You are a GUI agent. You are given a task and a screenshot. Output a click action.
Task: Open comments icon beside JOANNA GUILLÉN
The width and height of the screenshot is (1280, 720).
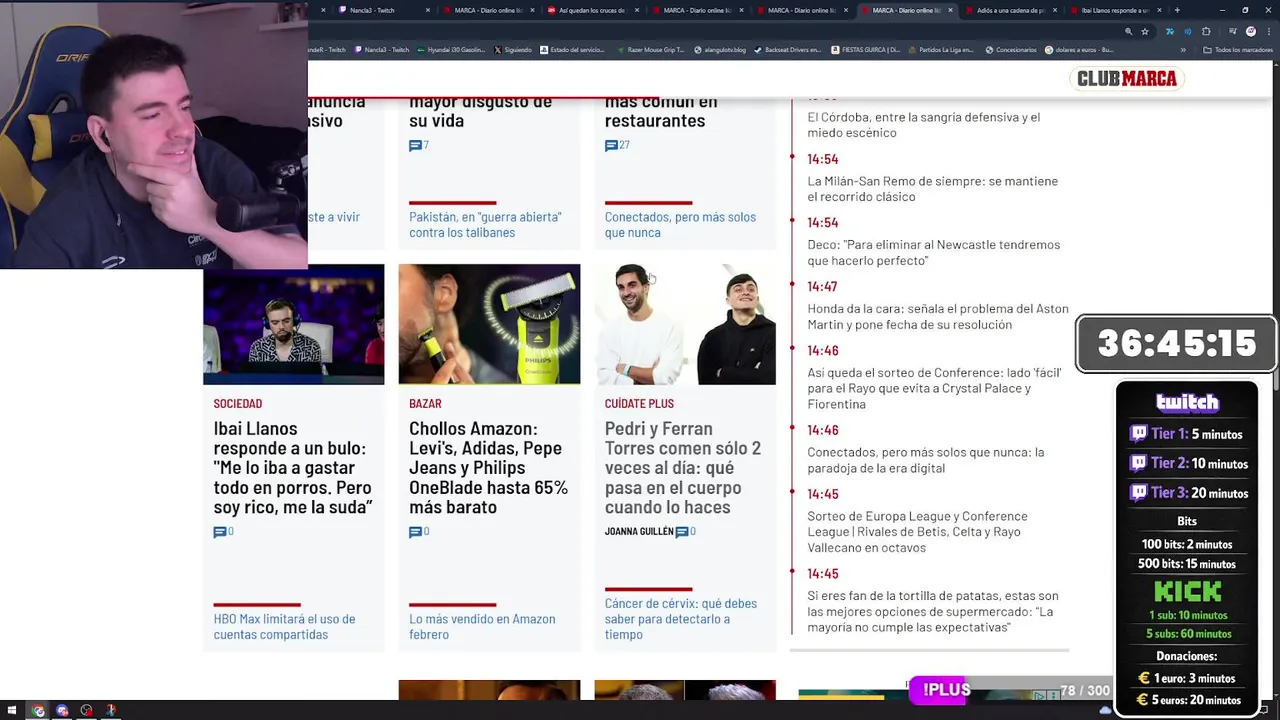click(682, 532)
